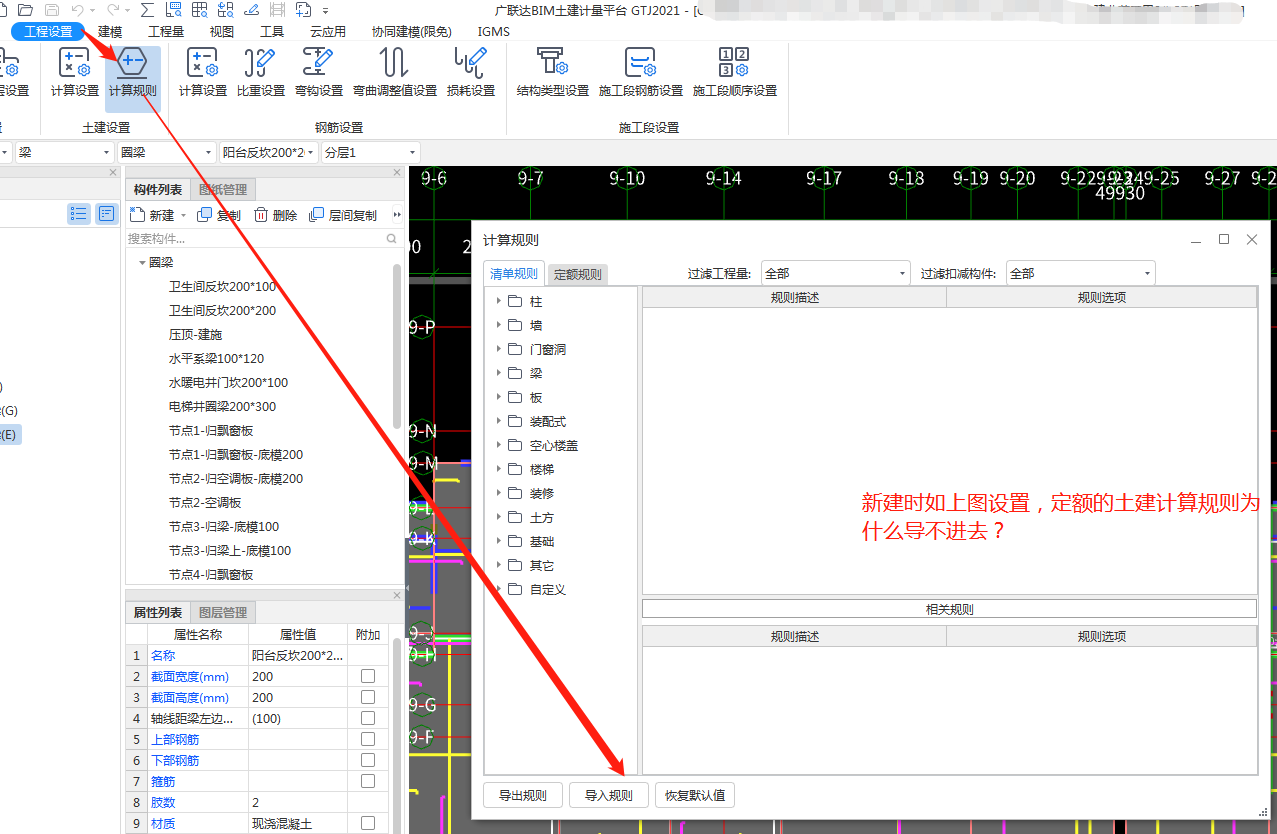Click the 导入规则 button

click(x=609, y=796)
